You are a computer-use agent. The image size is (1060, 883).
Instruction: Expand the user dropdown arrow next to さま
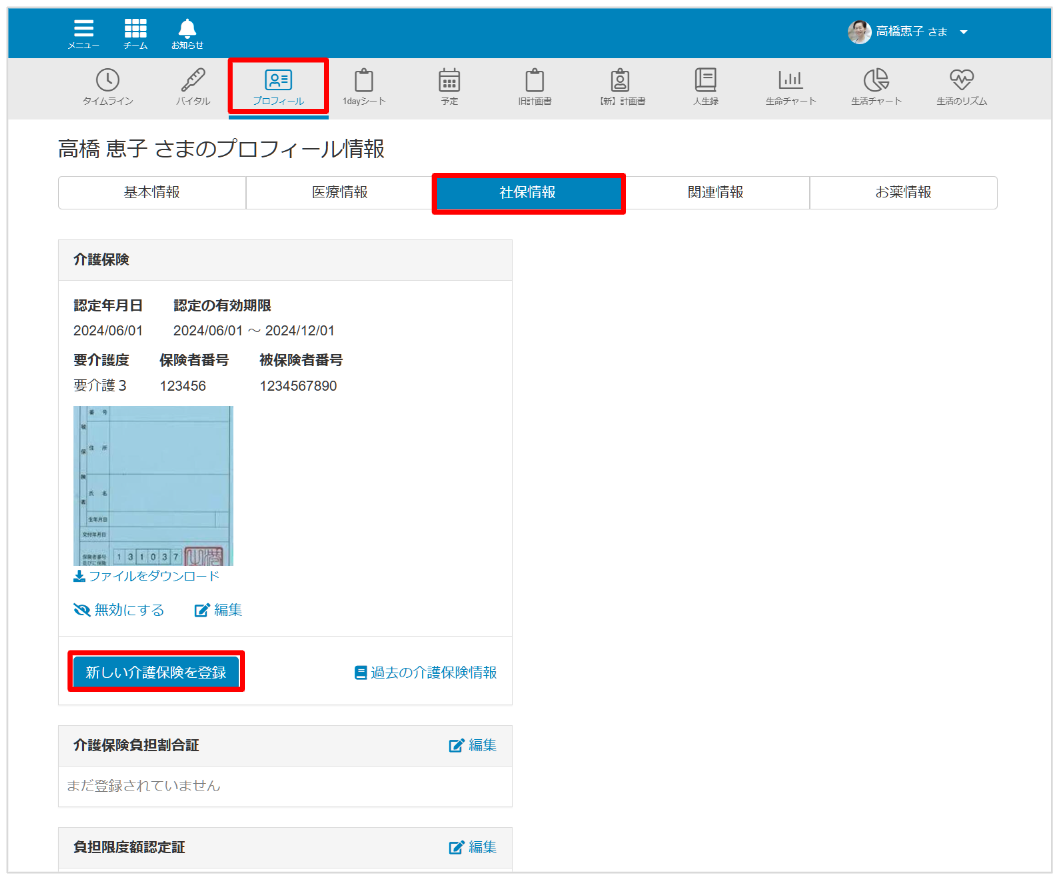[963, 32]
